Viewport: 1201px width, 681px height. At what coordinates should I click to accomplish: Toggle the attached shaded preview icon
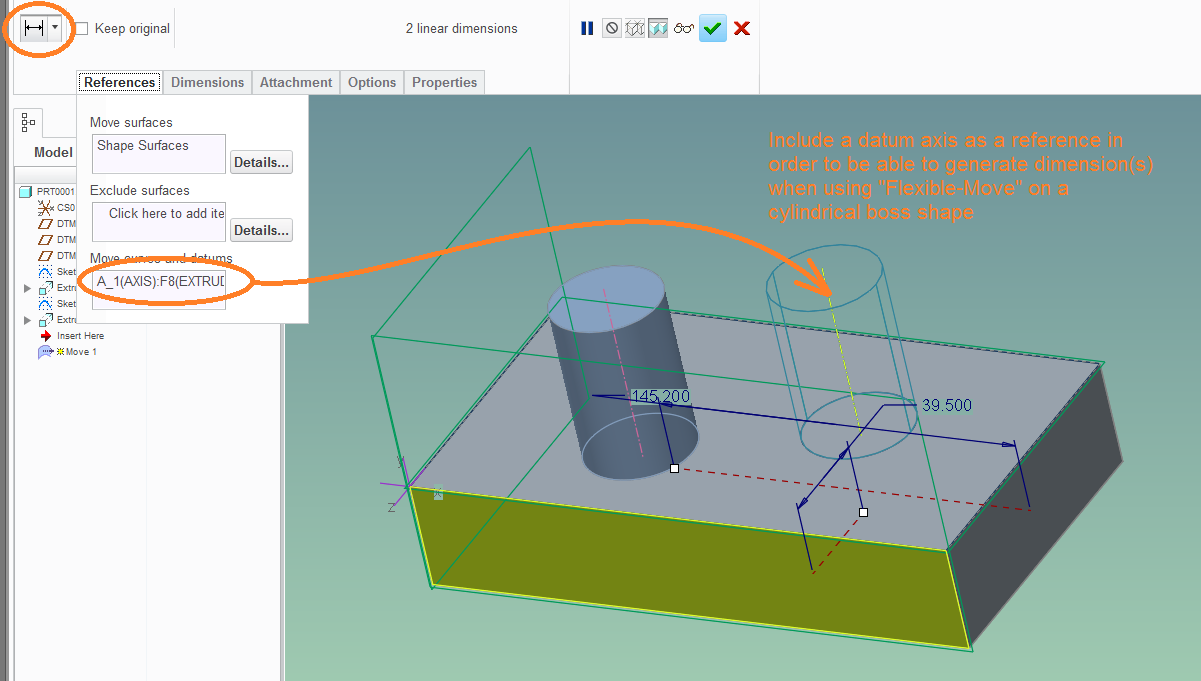point(658,29)
